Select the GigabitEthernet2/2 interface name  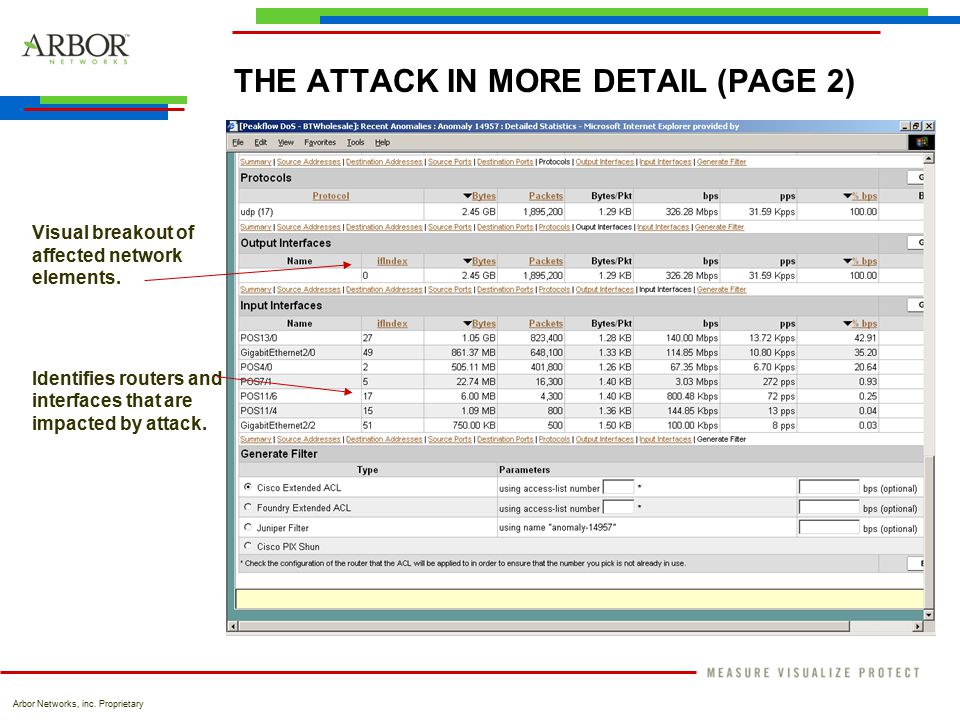click(277, 426)
